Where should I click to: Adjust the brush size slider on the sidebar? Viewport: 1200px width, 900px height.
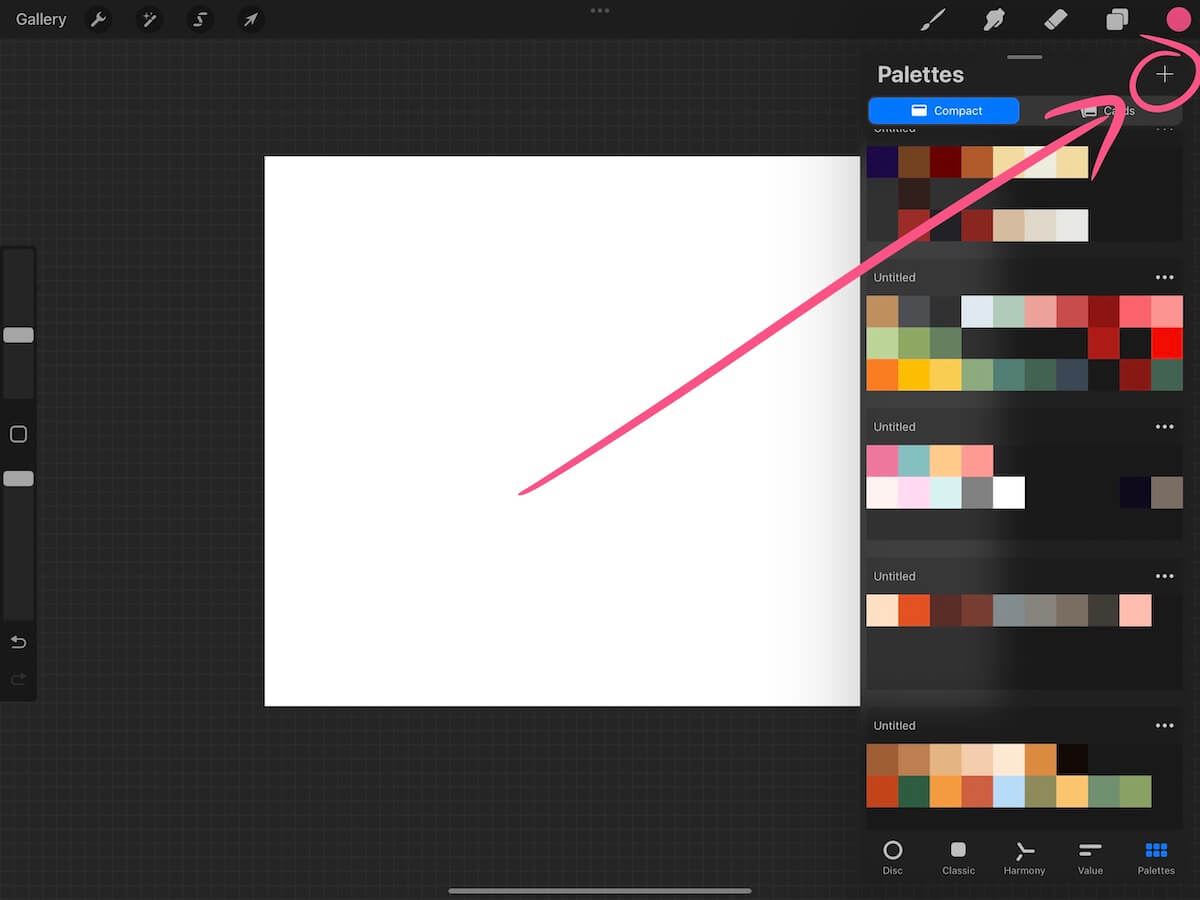click(x=18, y=335)
